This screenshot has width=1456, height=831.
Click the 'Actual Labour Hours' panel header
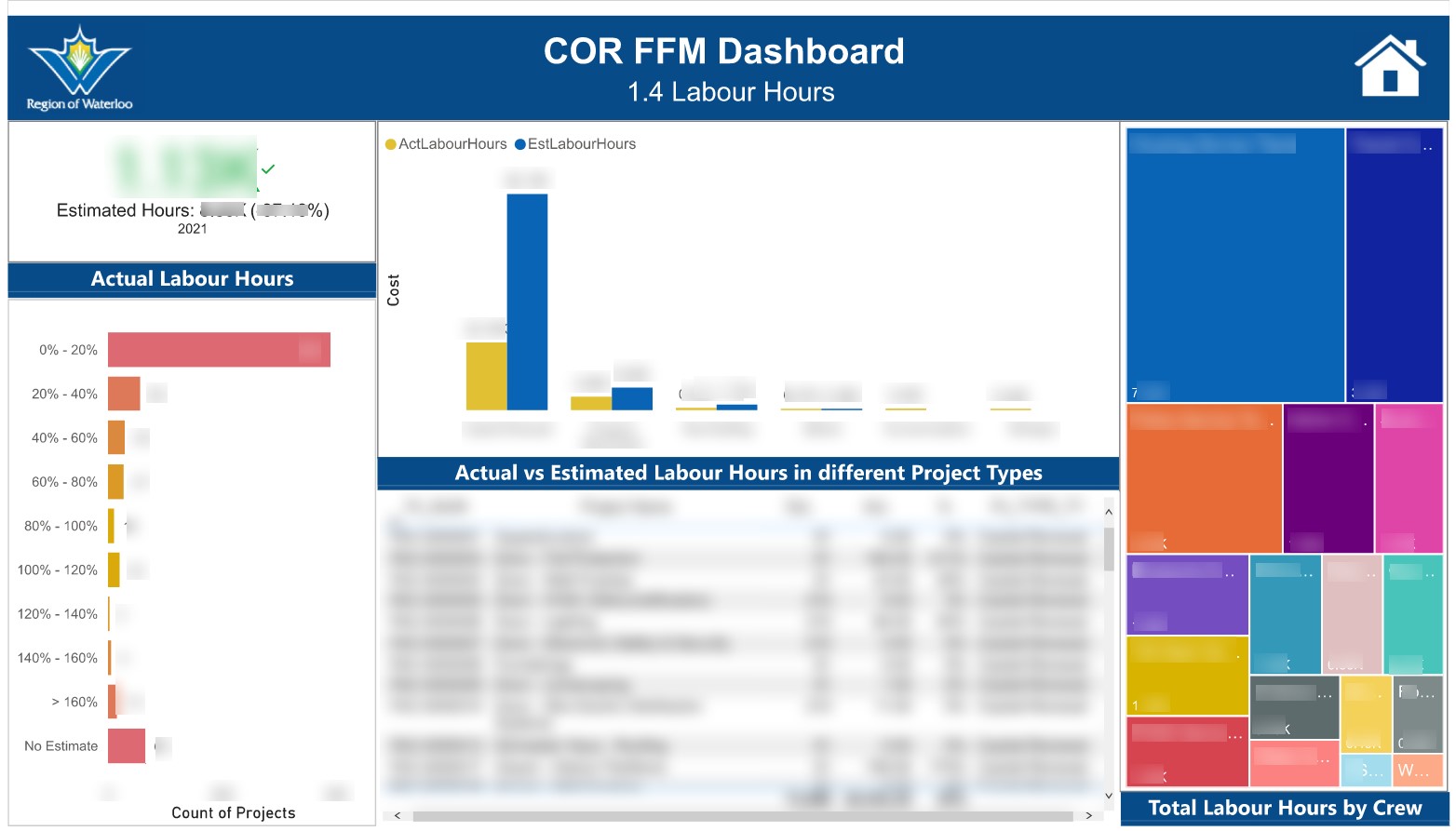click(191, 278)
